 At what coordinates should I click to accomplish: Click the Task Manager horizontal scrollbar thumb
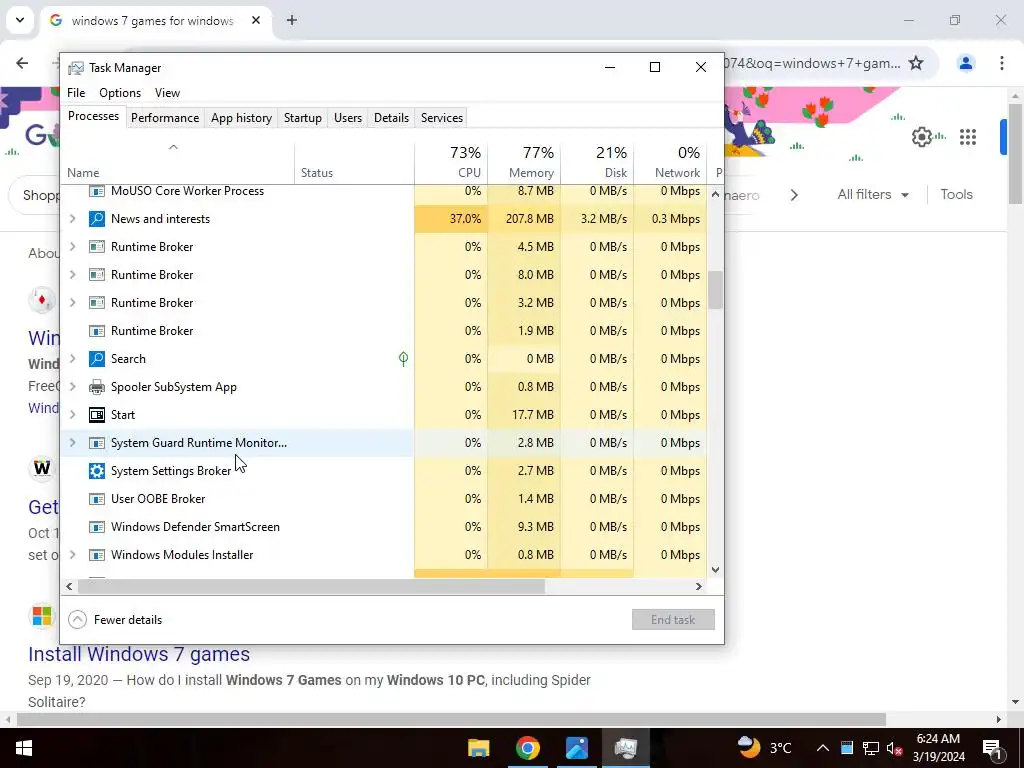point(312,586)
